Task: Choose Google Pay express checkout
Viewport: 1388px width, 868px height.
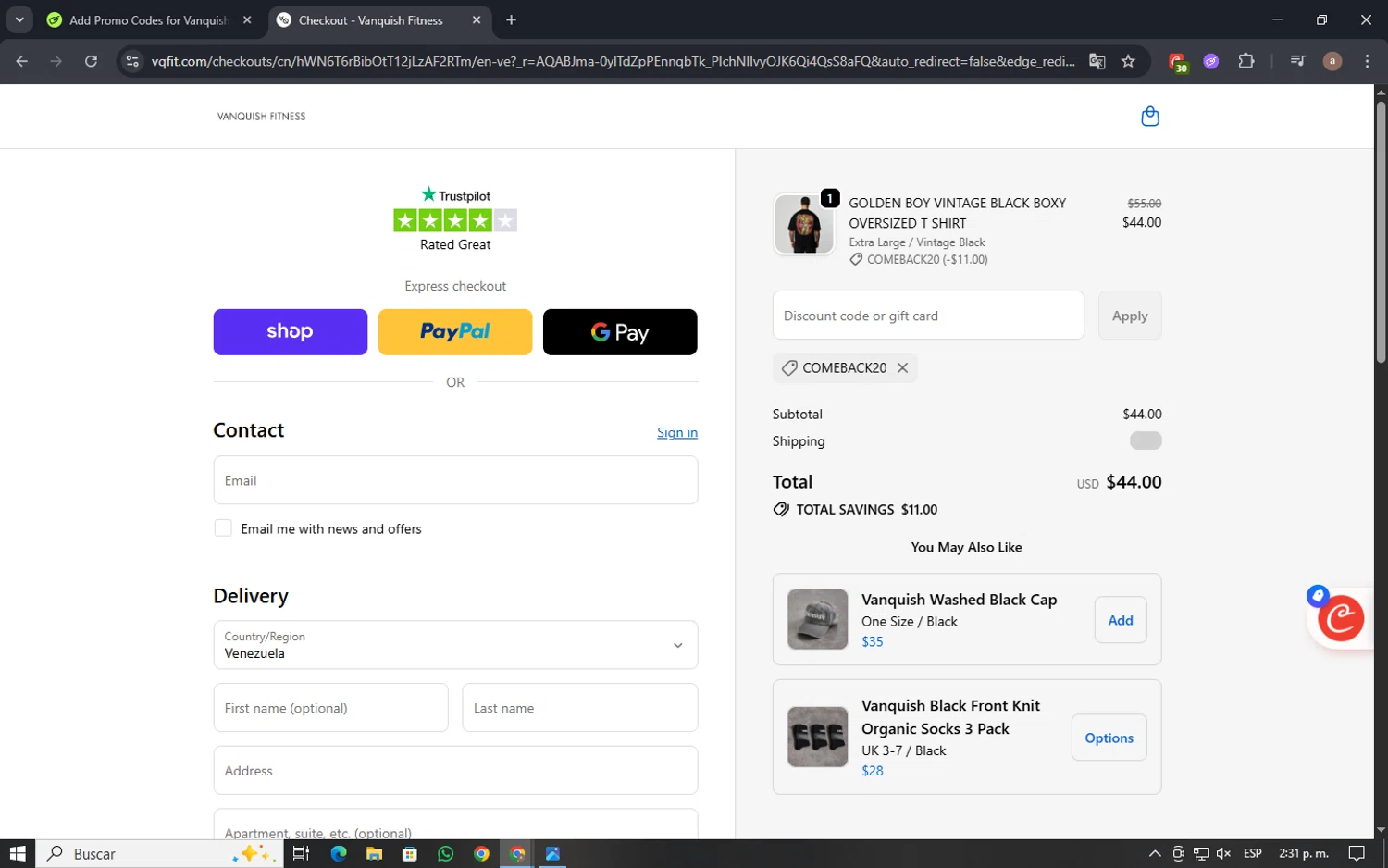Action: tap(620, 332)
